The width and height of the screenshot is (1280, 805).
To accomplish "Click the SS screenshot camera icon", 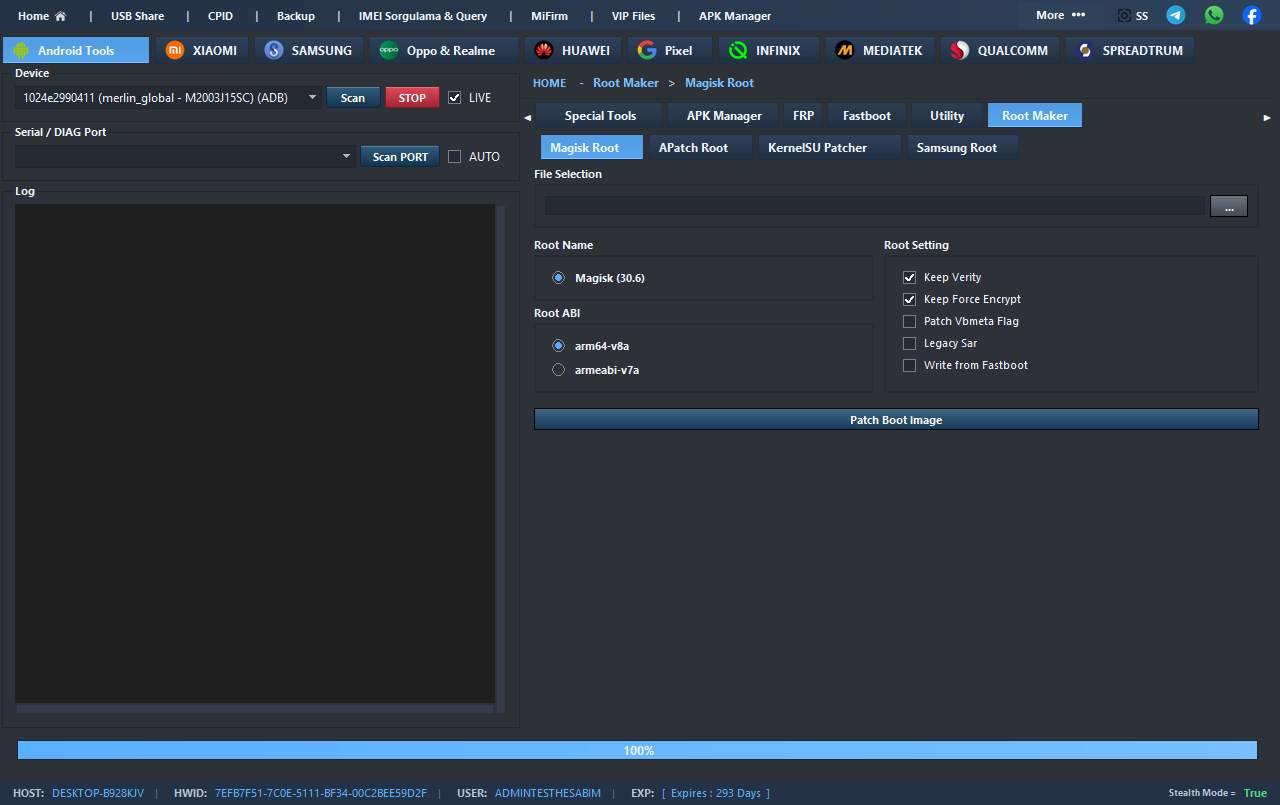I will 1125,16.
